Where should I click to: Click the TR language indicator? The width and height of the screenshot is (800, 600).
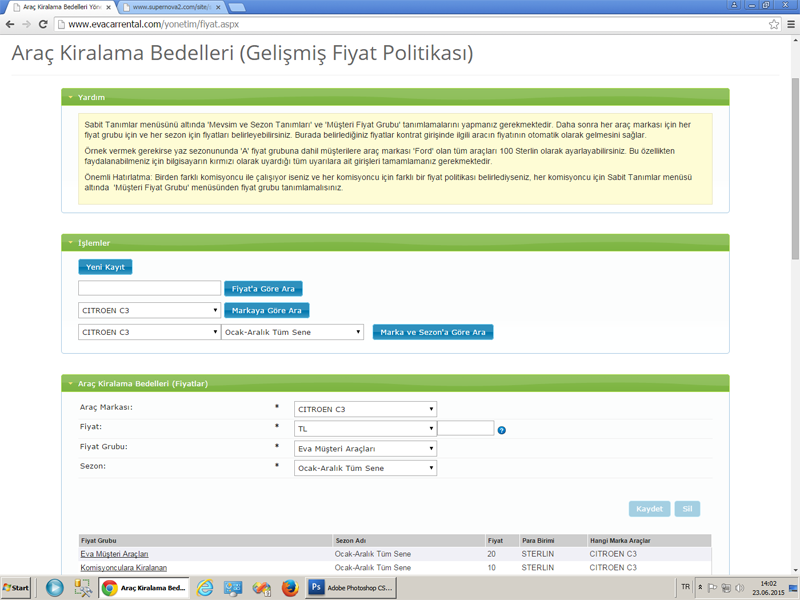(x=686, y=587)
